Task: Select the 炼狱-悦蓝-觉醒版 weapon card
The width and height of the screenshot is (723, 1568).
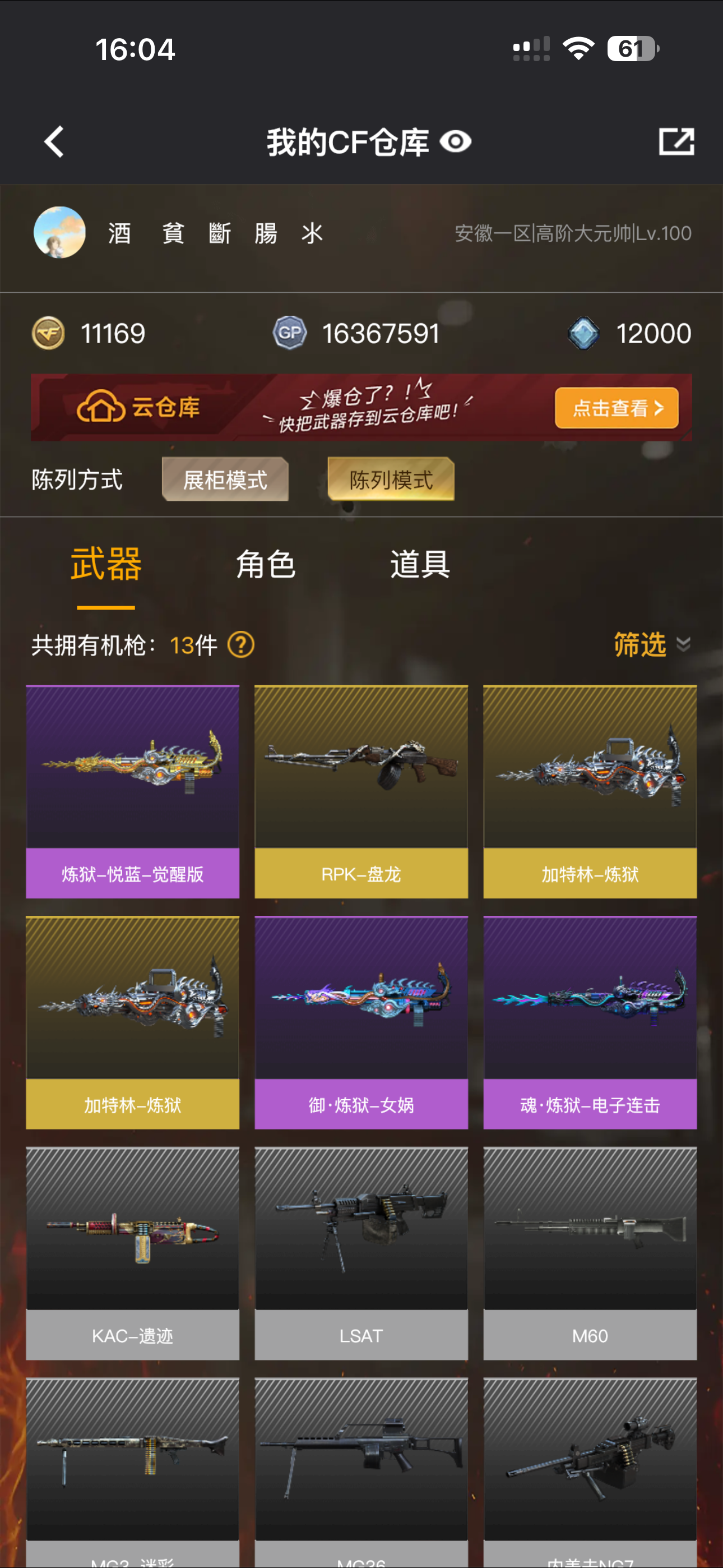Action: [133, 791]
